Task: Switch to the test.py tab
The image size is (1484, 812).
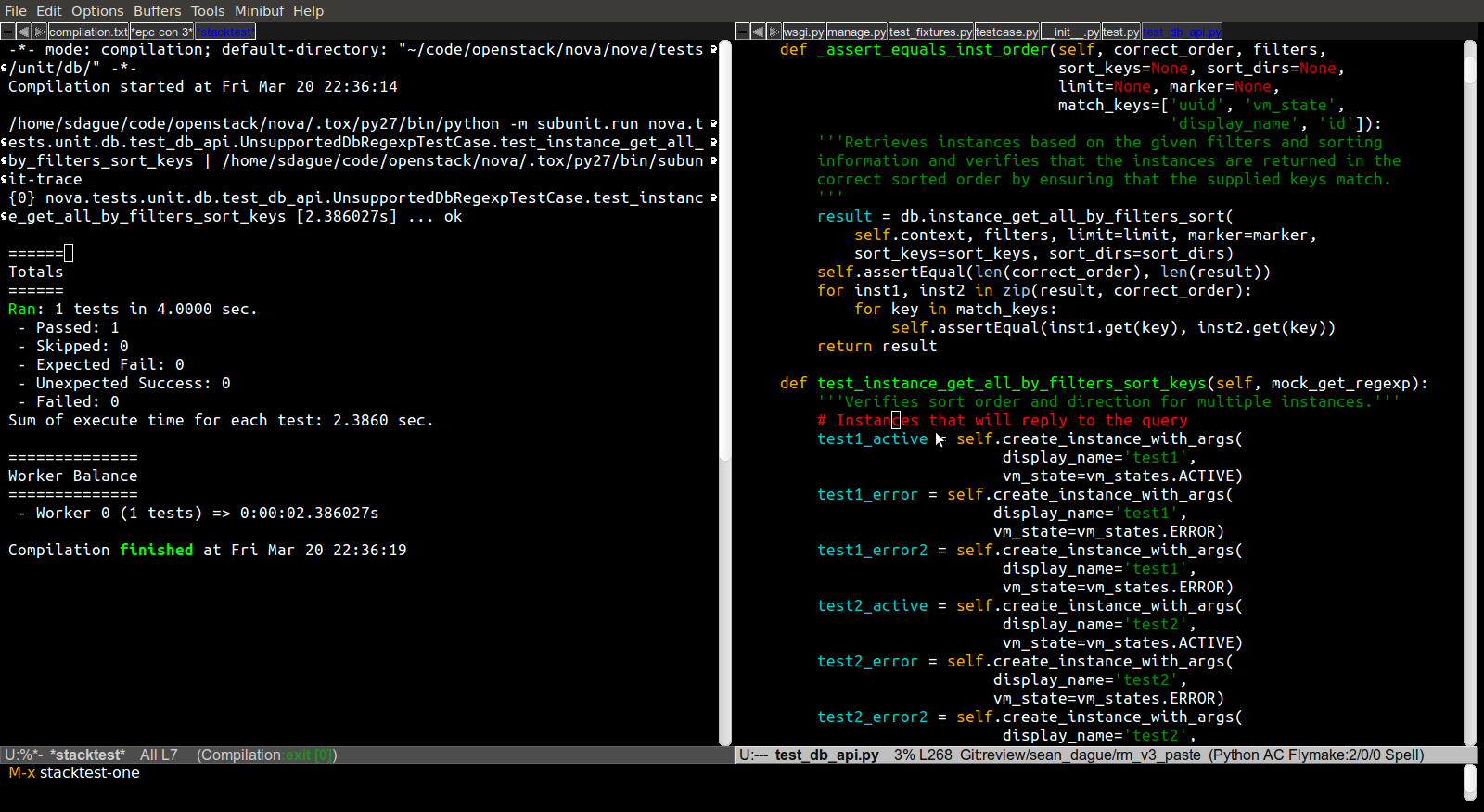Action: click(1121, 32)
